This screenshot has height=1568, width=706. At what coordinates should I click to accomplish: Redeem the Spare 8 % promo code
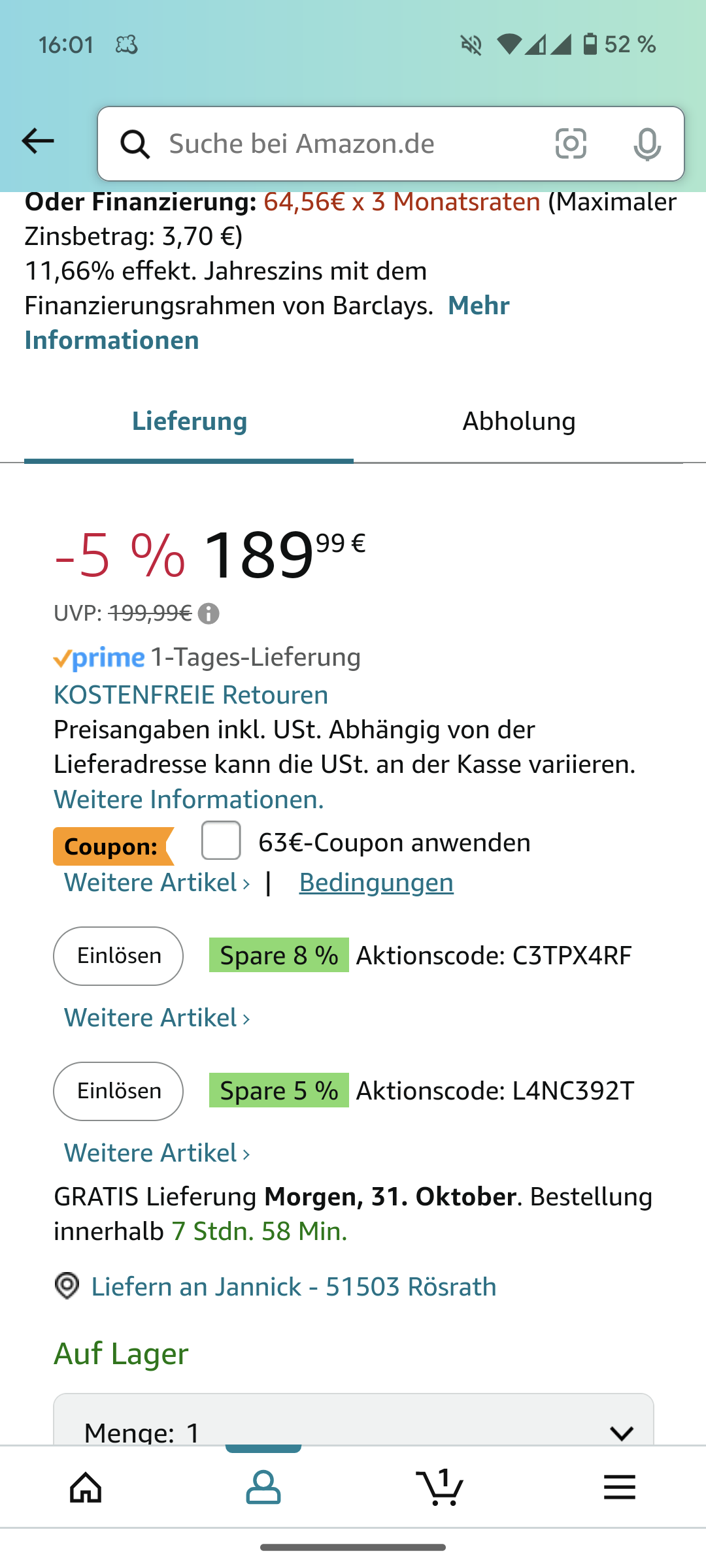tap(118, 956)
